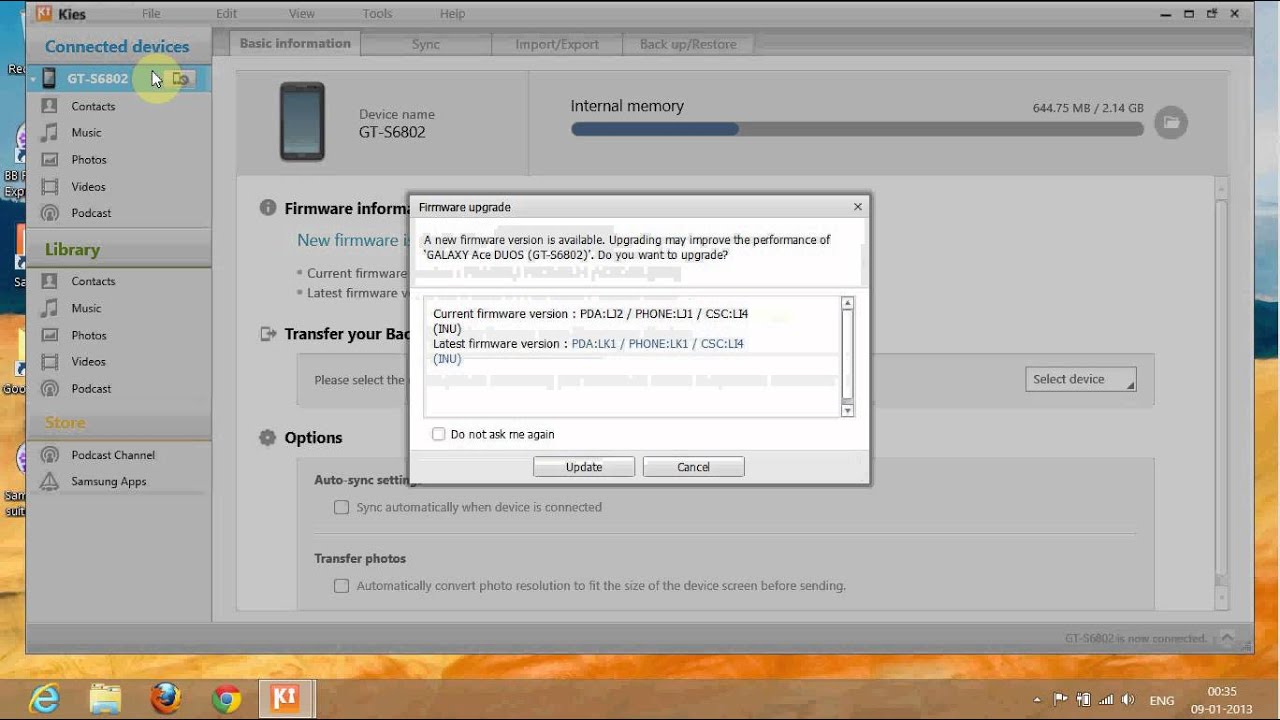
Task: Open File Explorer from the taskbar
Action: click(x=105, y=697)
